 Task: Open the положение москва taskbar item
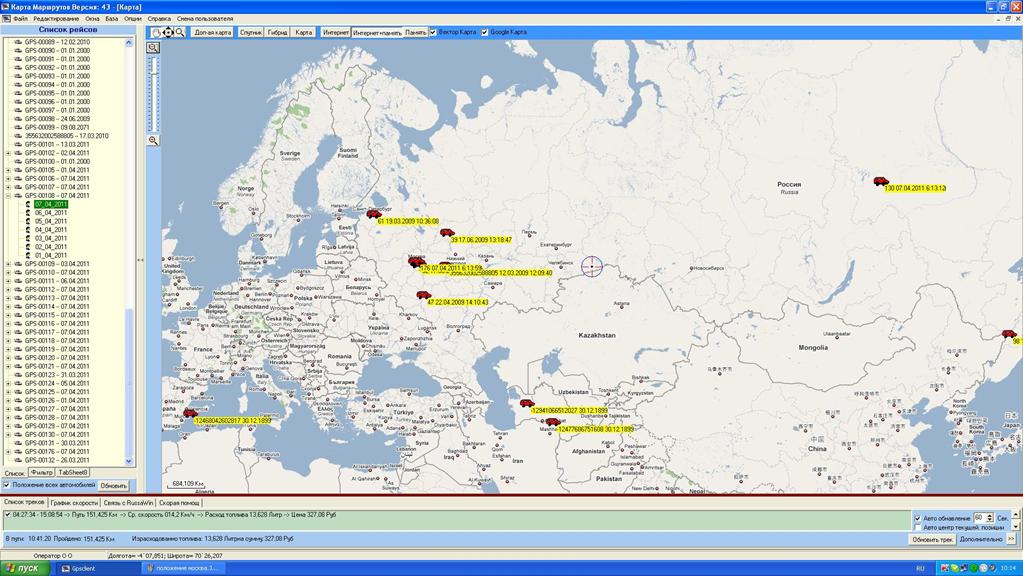(x=183, y=568)
